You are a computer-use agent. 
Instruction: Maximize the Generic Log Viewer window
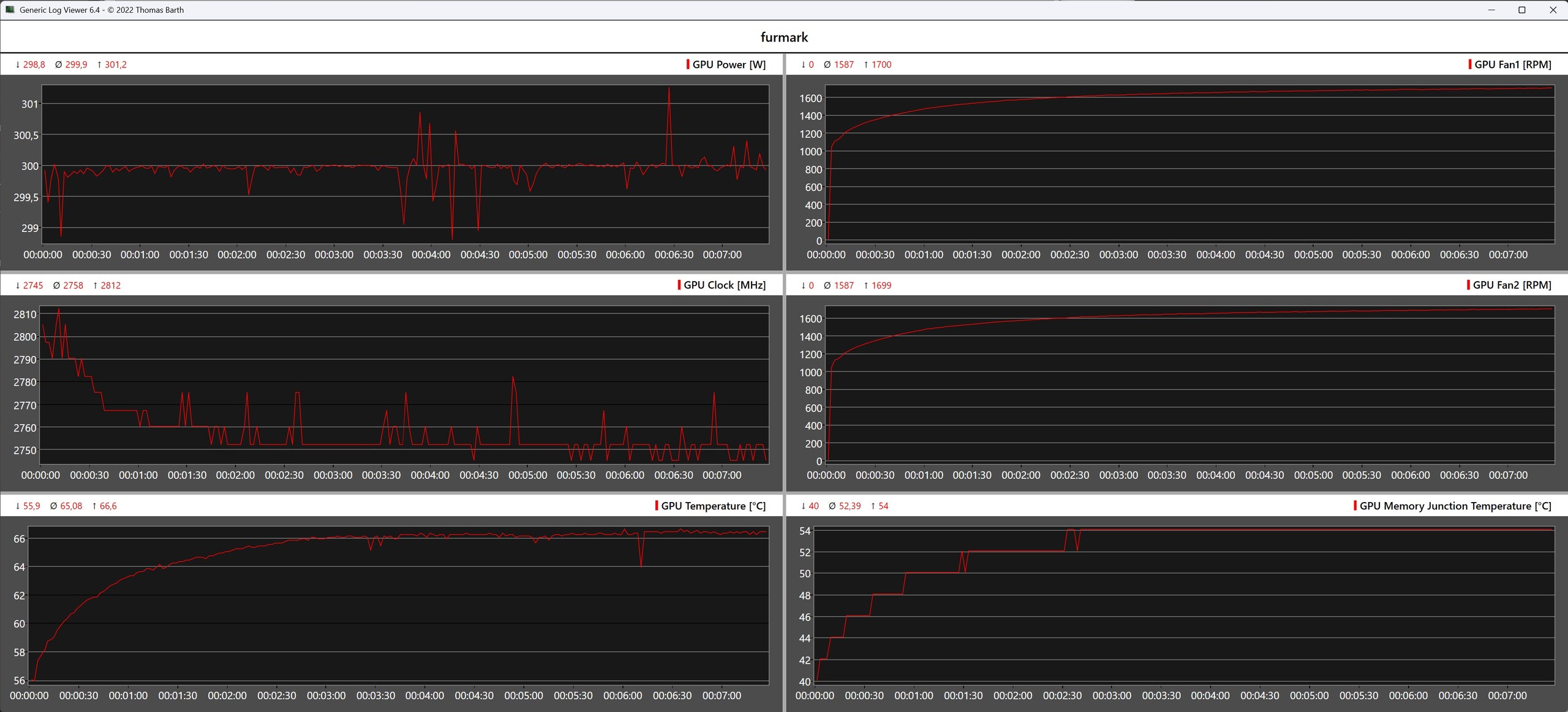coord(1521,10)
